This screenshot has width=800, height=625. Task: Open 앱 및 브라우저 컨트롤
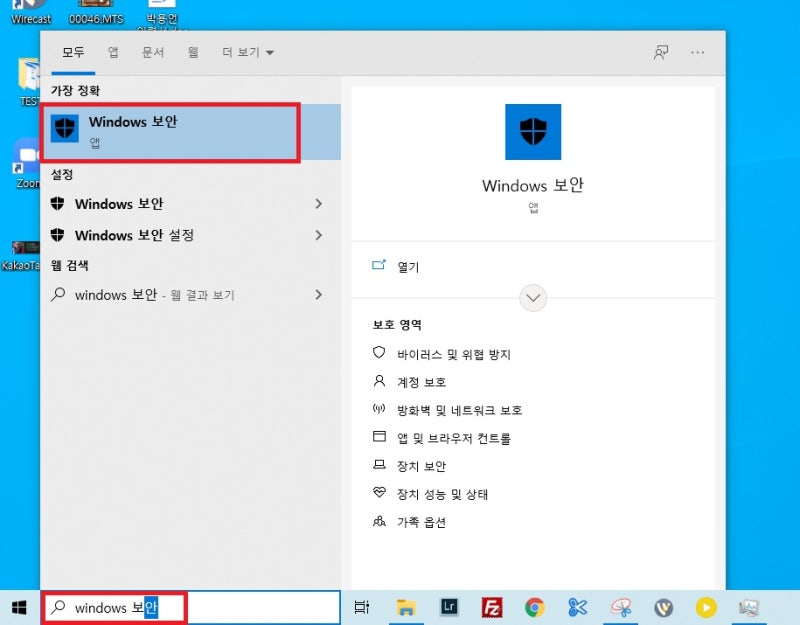click(454, 438)
